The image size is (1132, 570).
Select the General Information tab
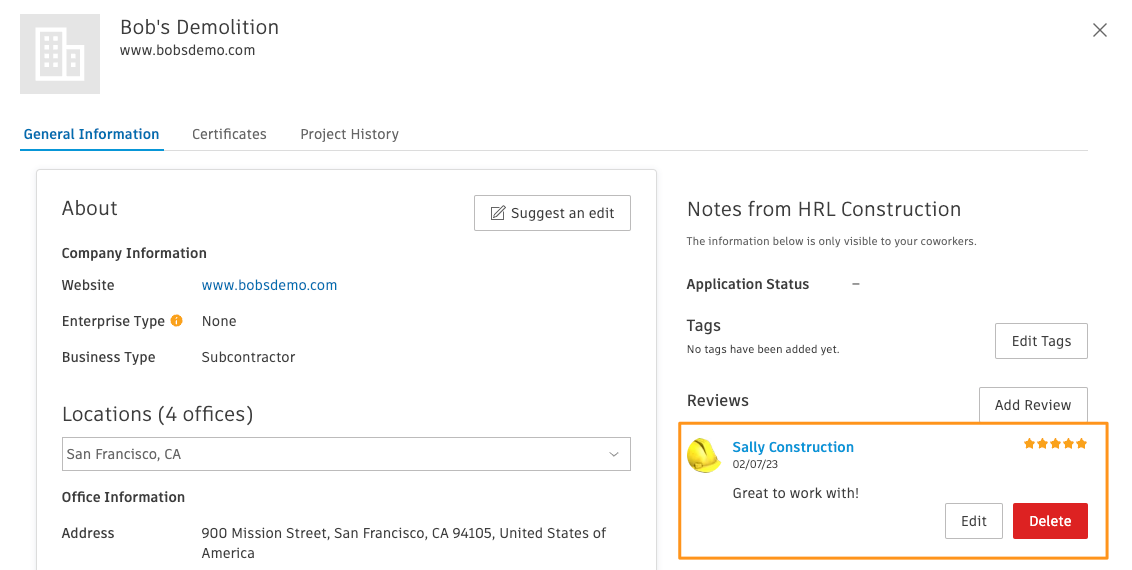[92, 134]
